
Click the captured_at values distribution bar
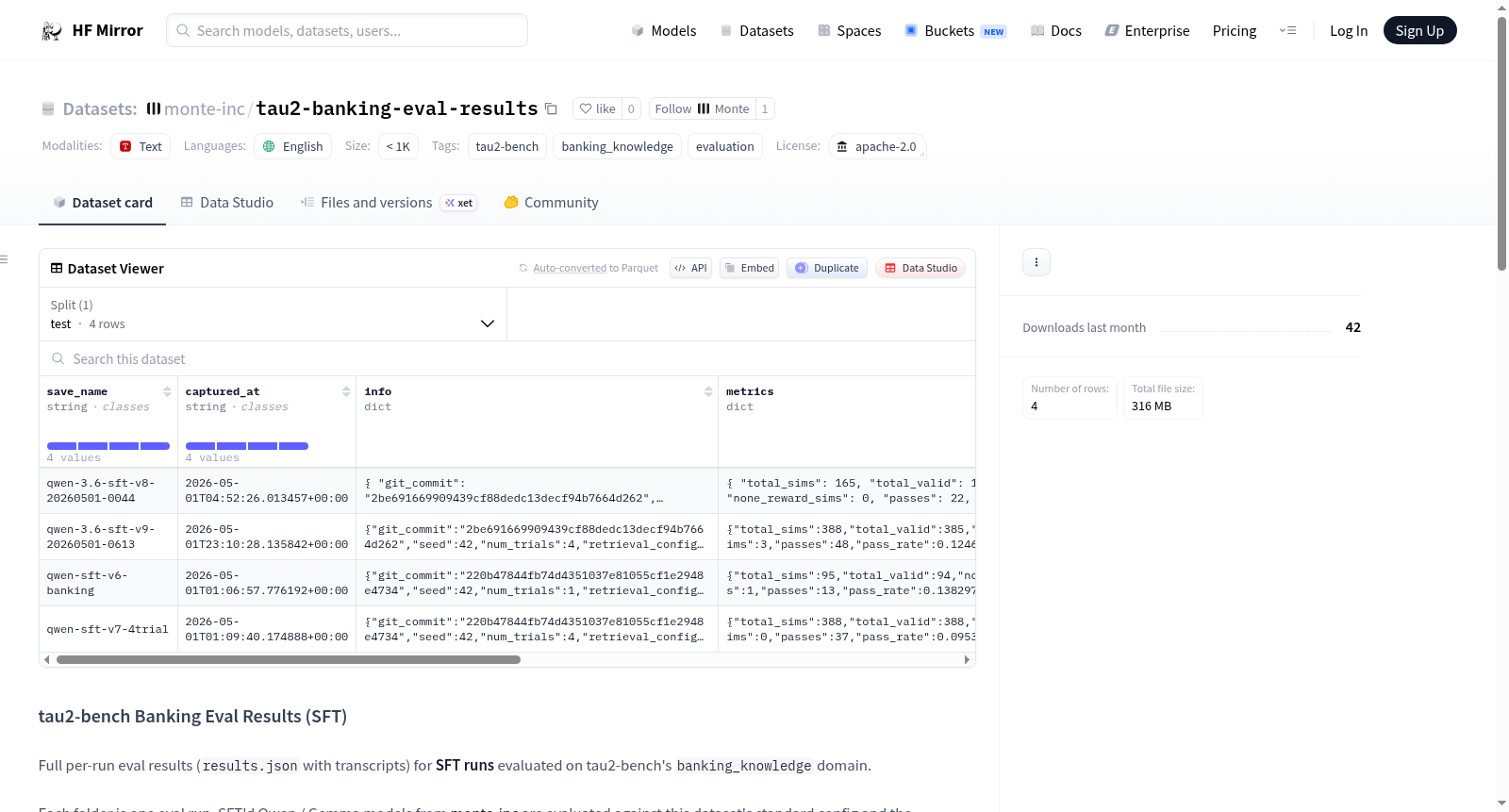coord(247,446)
